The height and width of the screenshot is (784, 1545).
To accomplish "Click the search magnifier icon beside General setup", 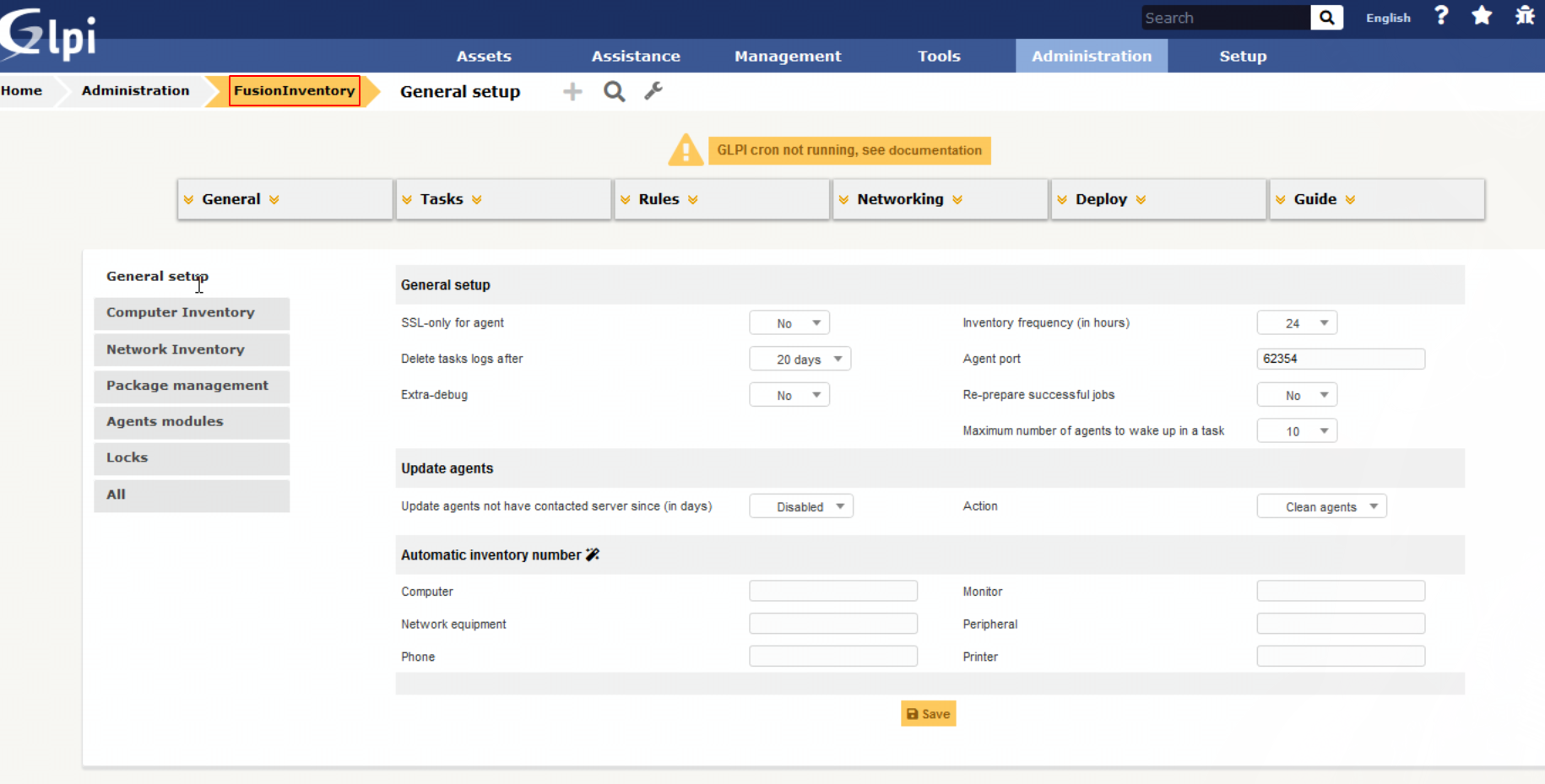I will pos(615,91).
